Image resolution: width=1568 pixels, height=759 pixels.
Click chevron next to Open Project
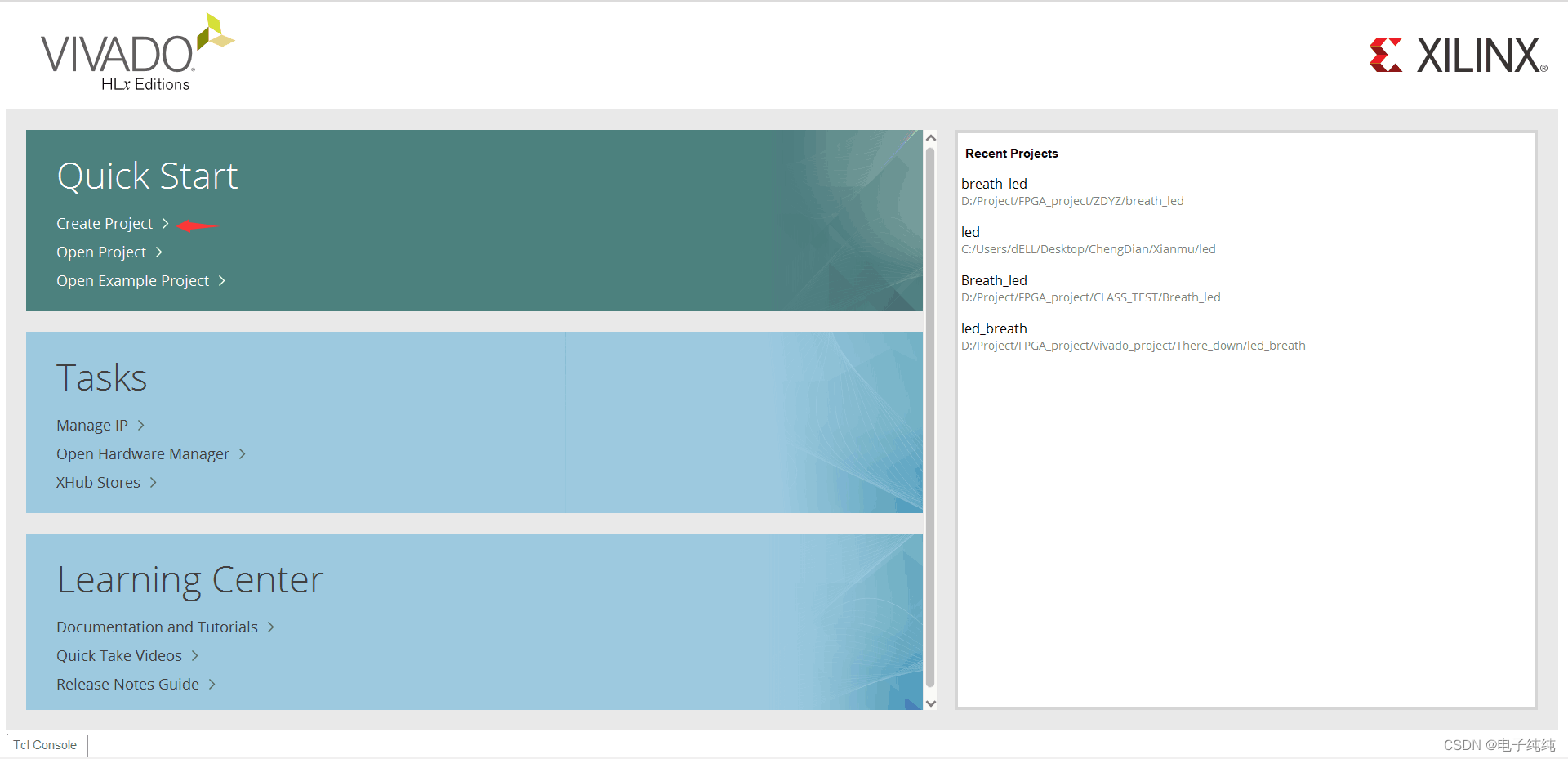(158, 252)
